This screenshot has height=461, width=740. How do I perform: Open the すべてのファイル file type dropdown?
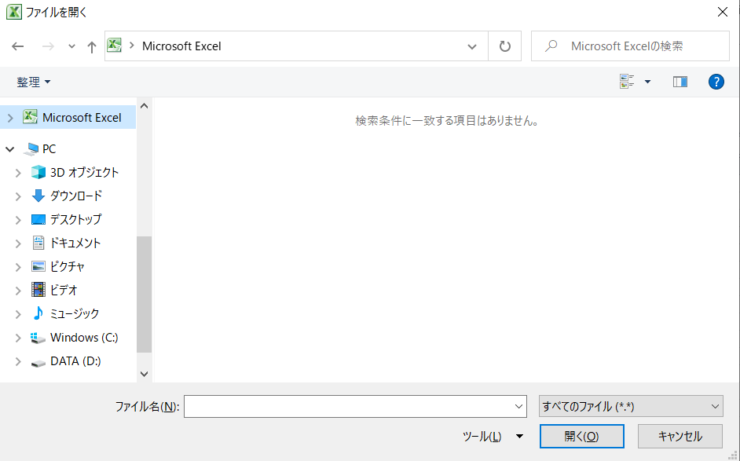click(x=630, y=406)
